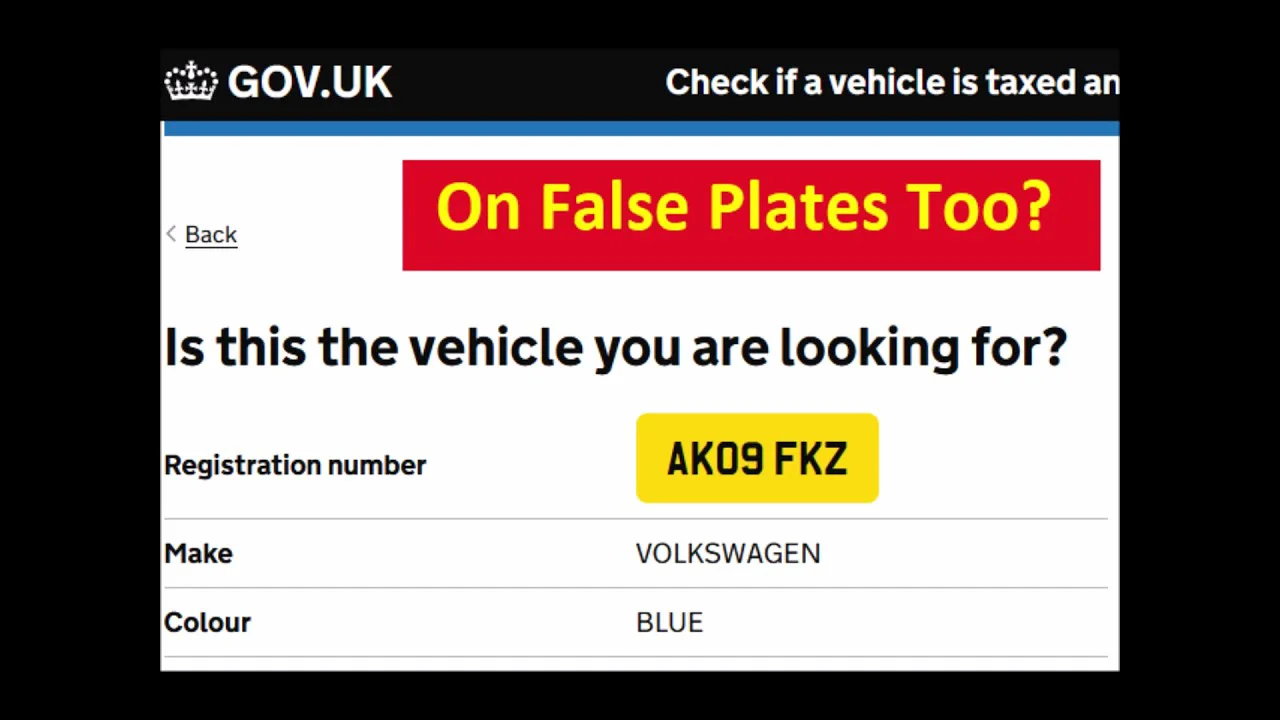Click the GOV.UK crown logo icon
The height and width of the screenshot is (720, 1280).
pos(191,82)
